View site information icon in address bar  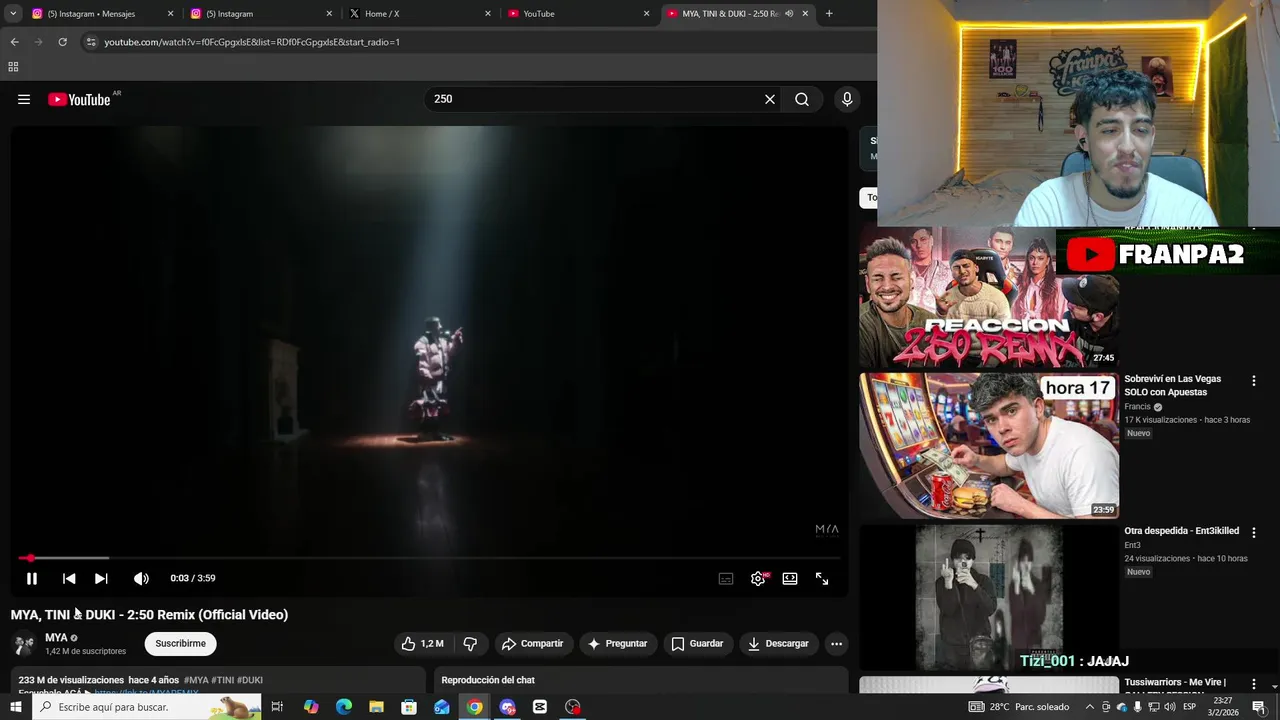click(x=91, y=42)
